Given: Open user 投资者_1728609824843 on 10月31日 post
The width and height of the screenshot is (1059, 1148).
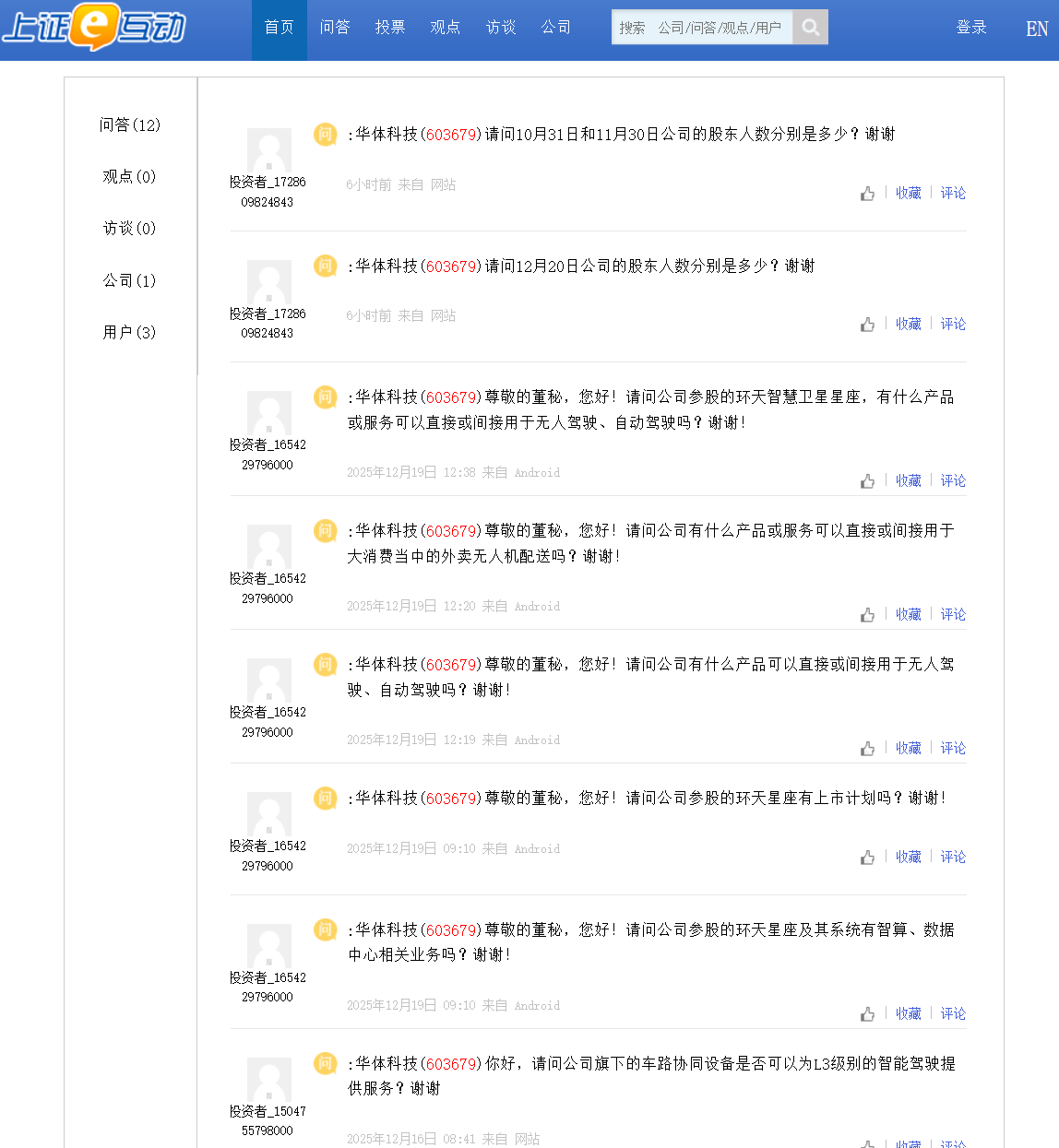Looking at the screenshot, I should point(268,193).
